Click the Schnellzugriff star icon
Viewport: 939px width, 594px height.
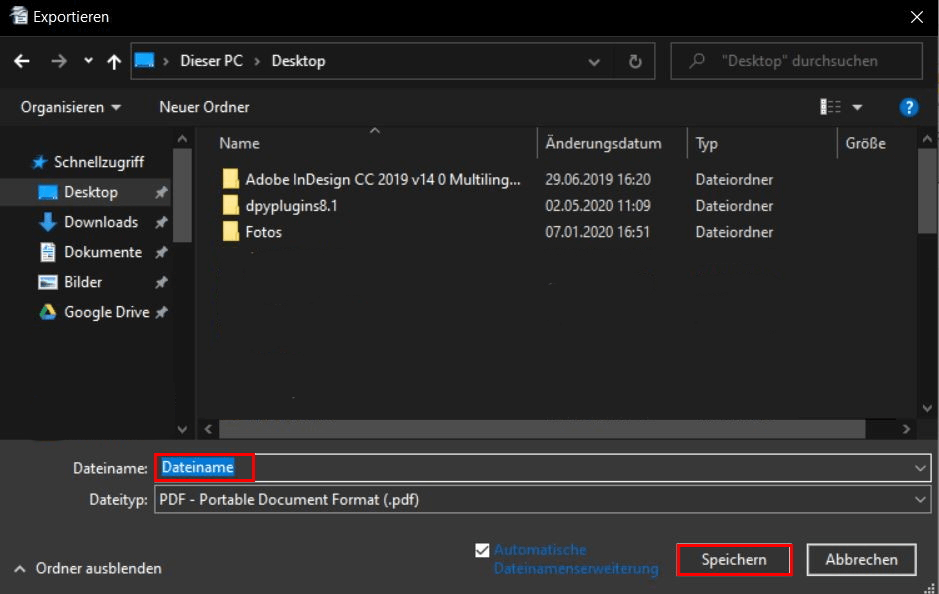click(40, 162)
